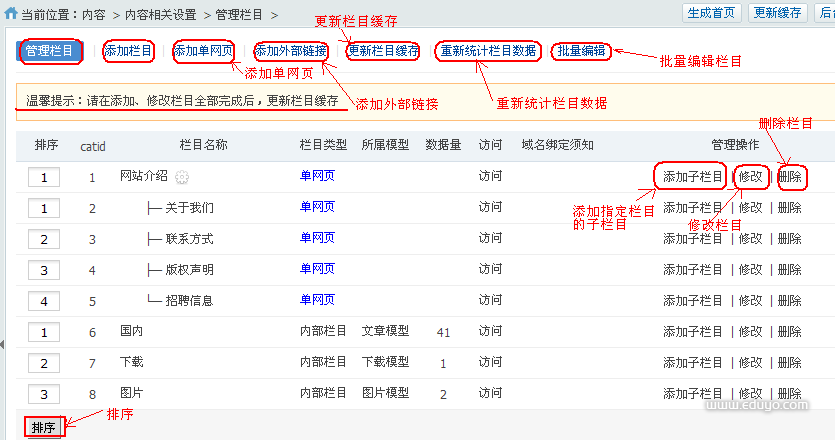Viewport: 835px width, 440px height.
Task: Focus the sort order field for 招聘信息
Action: [x=44, y=301]
